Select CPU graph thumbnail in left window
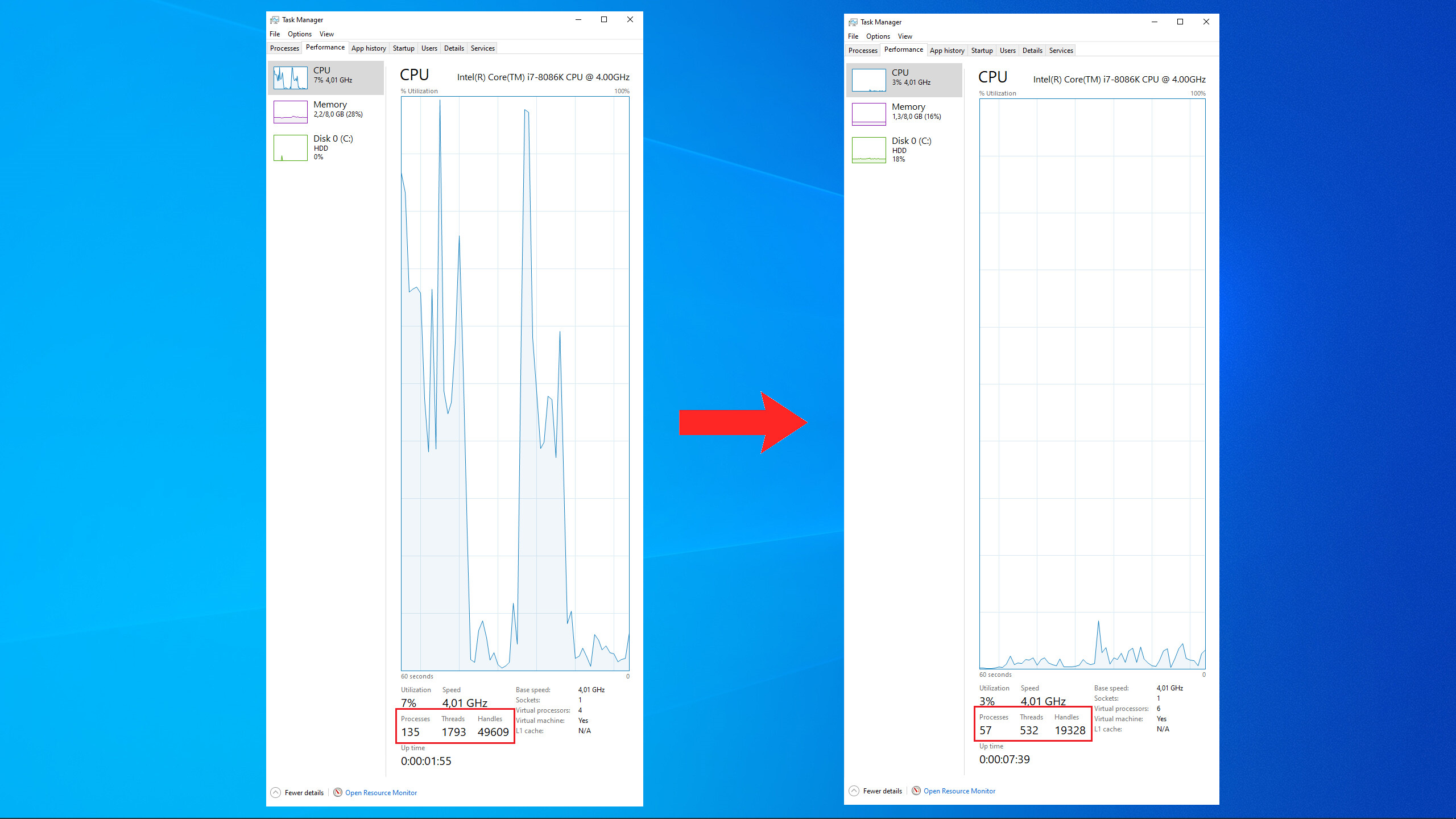This screenshot has width=1456, height=819. (x=291, y=78)
